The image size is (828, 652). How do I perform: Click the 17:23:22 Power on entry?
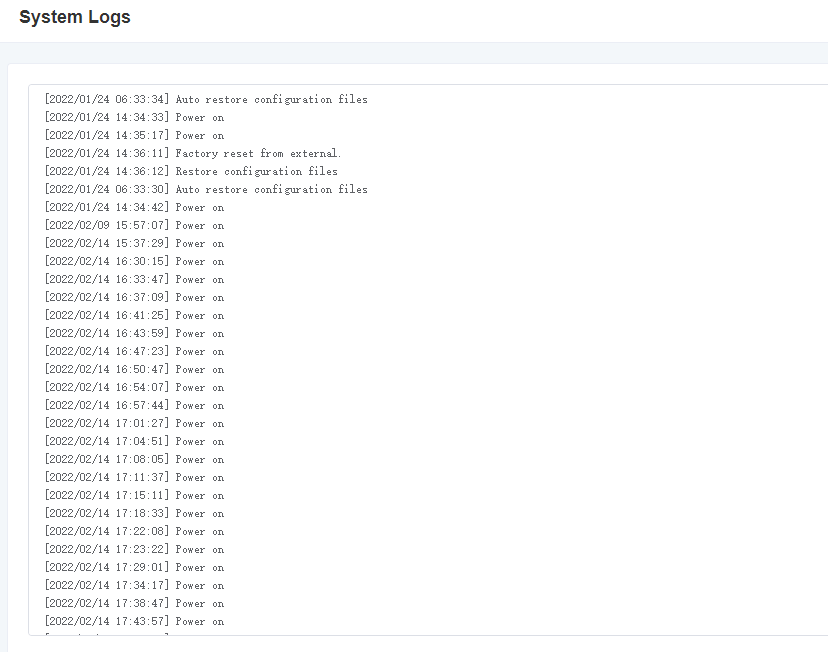point(134,549)
